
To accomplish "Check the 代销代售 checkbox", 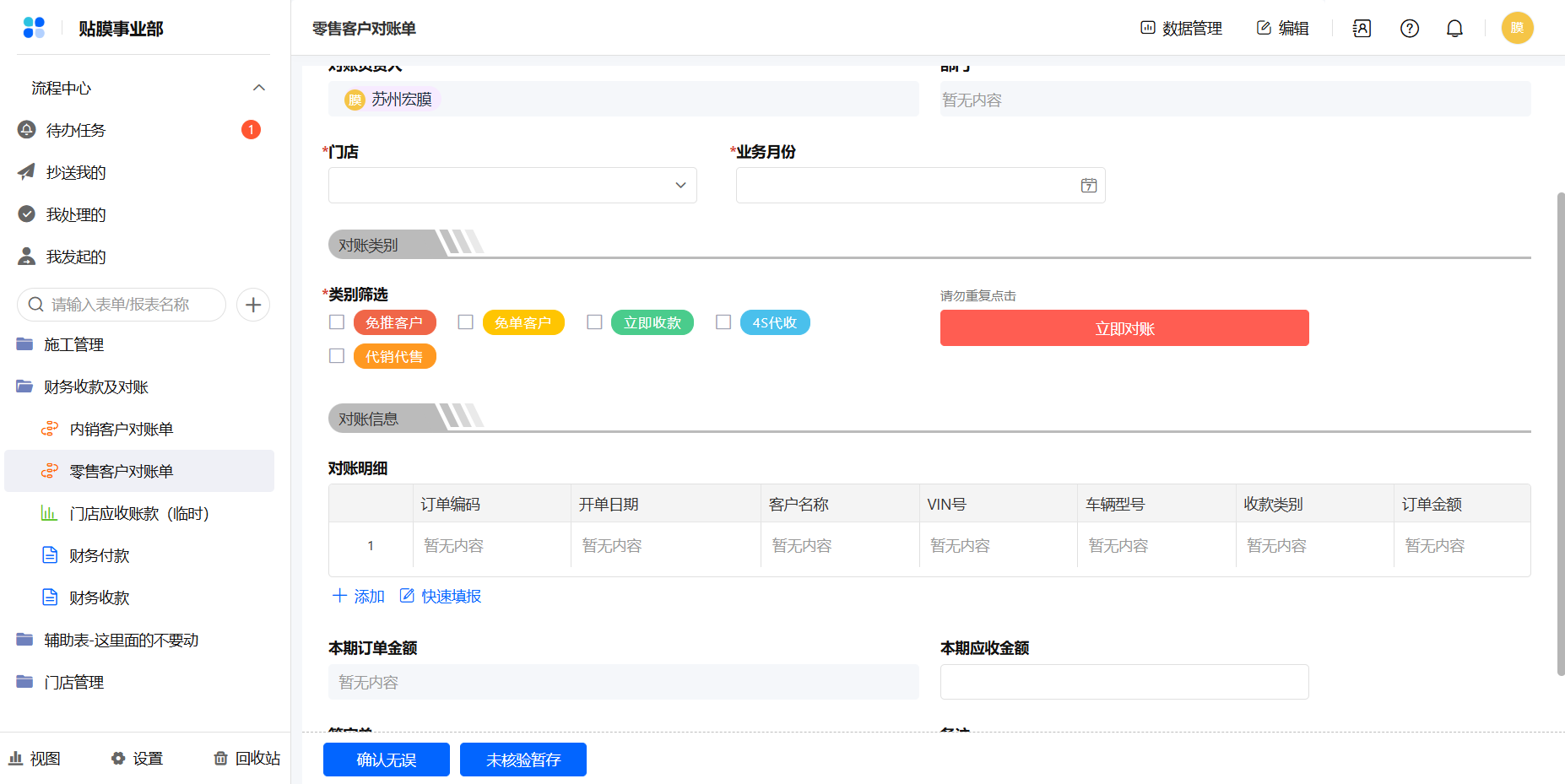I will [x=337, y=356].
